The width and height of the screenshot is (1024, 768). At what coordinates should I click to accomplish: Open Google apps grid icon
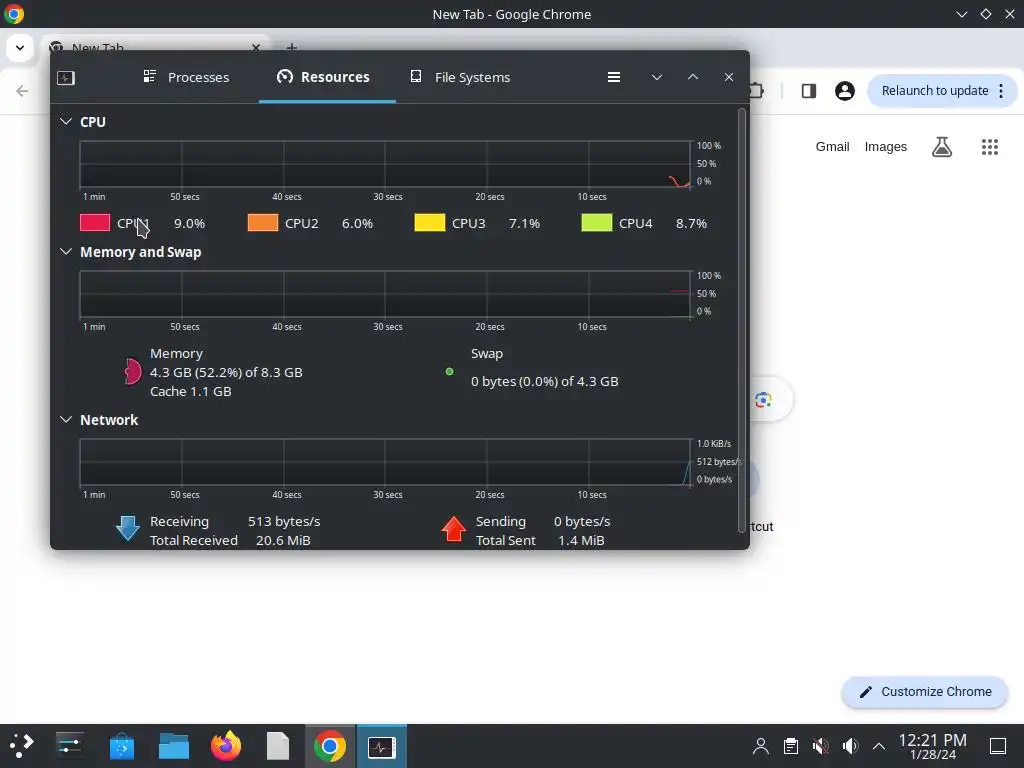coord(990,147)
